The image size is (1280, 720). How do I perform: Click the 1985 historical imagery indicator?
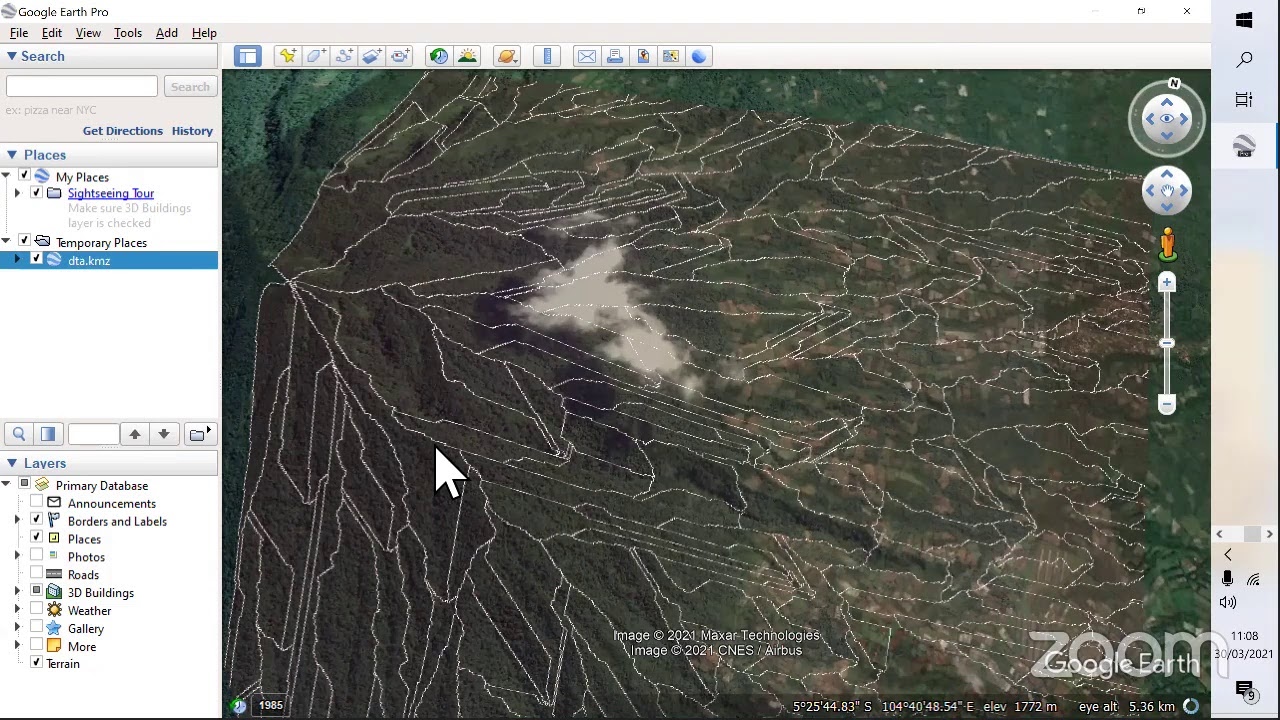coord(271,706)
